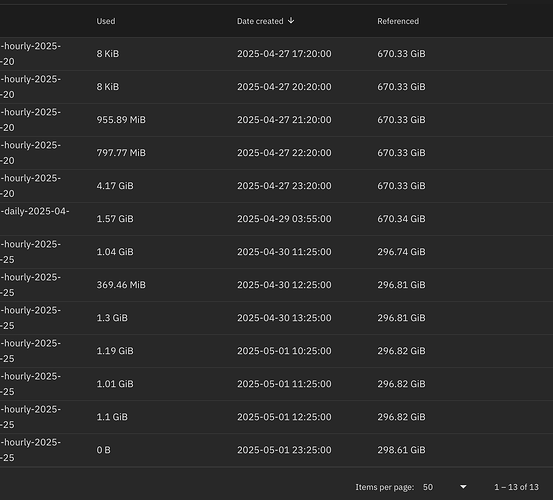Sort by the Used column header

106,21
